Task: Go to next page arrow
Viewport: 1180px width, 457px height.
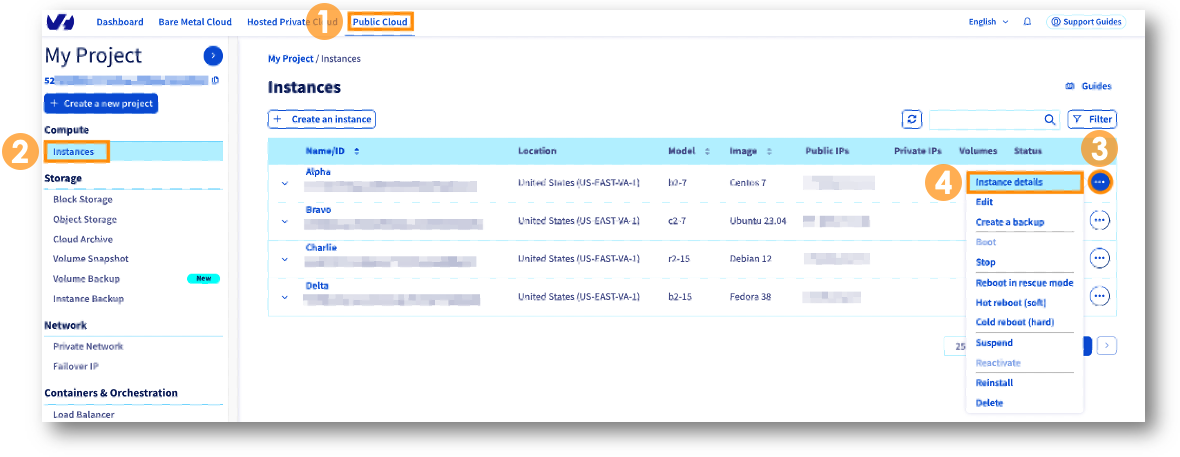Action: point(1106,346)
